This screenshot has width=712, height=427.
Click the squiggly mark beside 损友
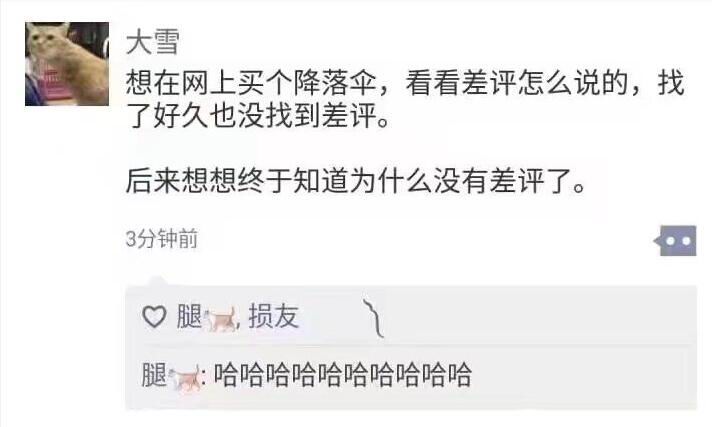[x=373, y=318]
